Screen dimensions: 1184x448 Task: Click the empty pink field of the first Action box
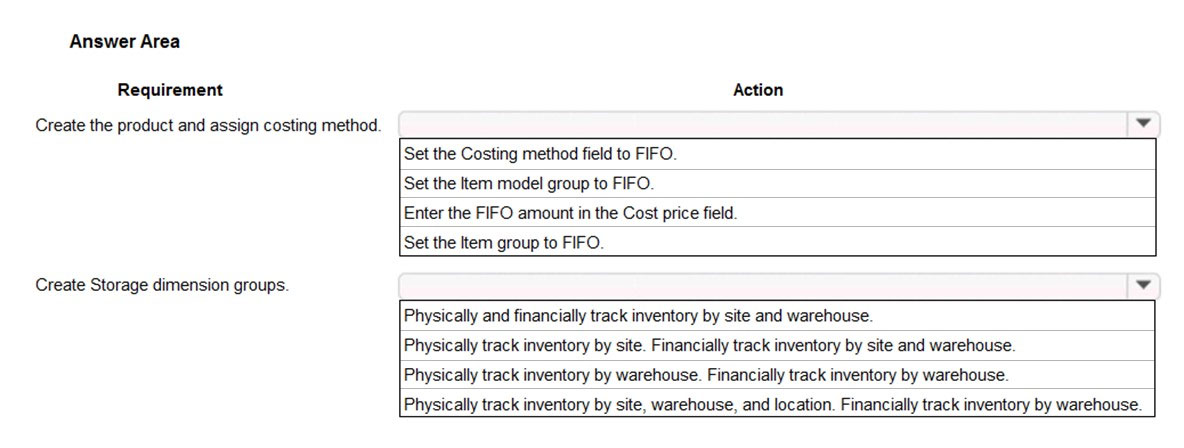point(763,124)
